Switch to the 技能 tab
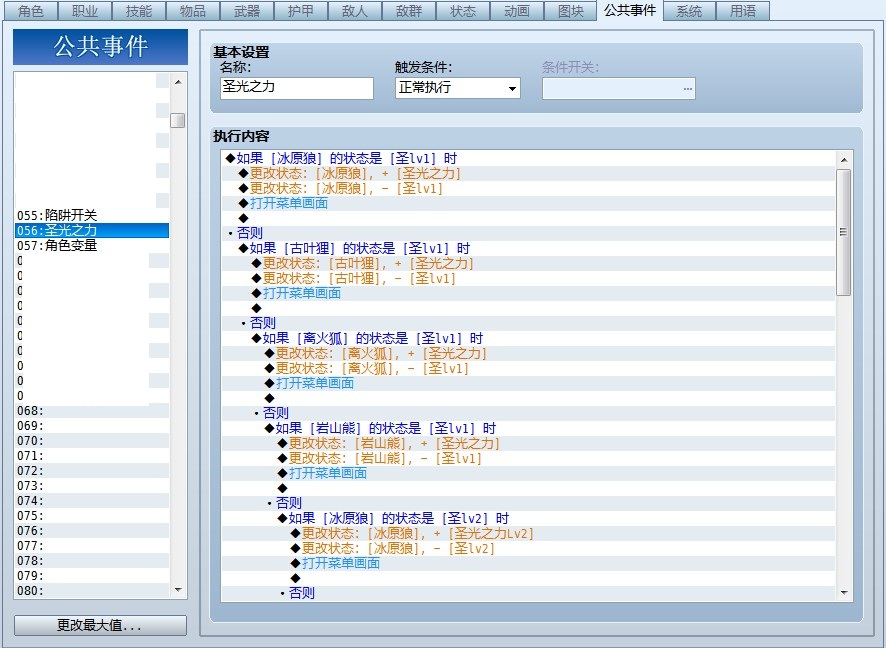The width and height of the screenshot is (886, 648). pos(139,11)
